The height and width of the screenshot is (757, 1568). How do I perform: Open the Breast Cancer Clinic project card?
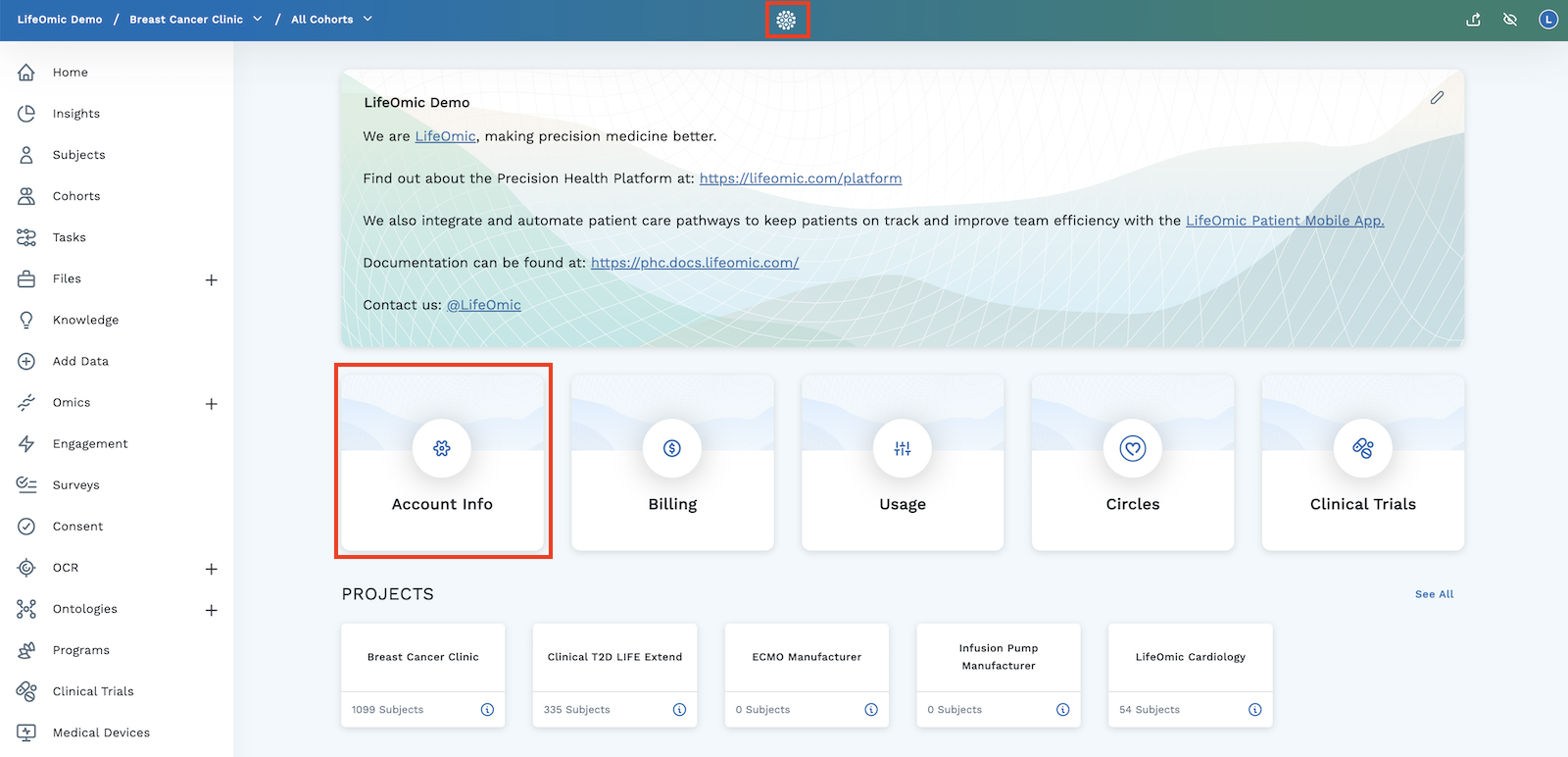point(423,676)
